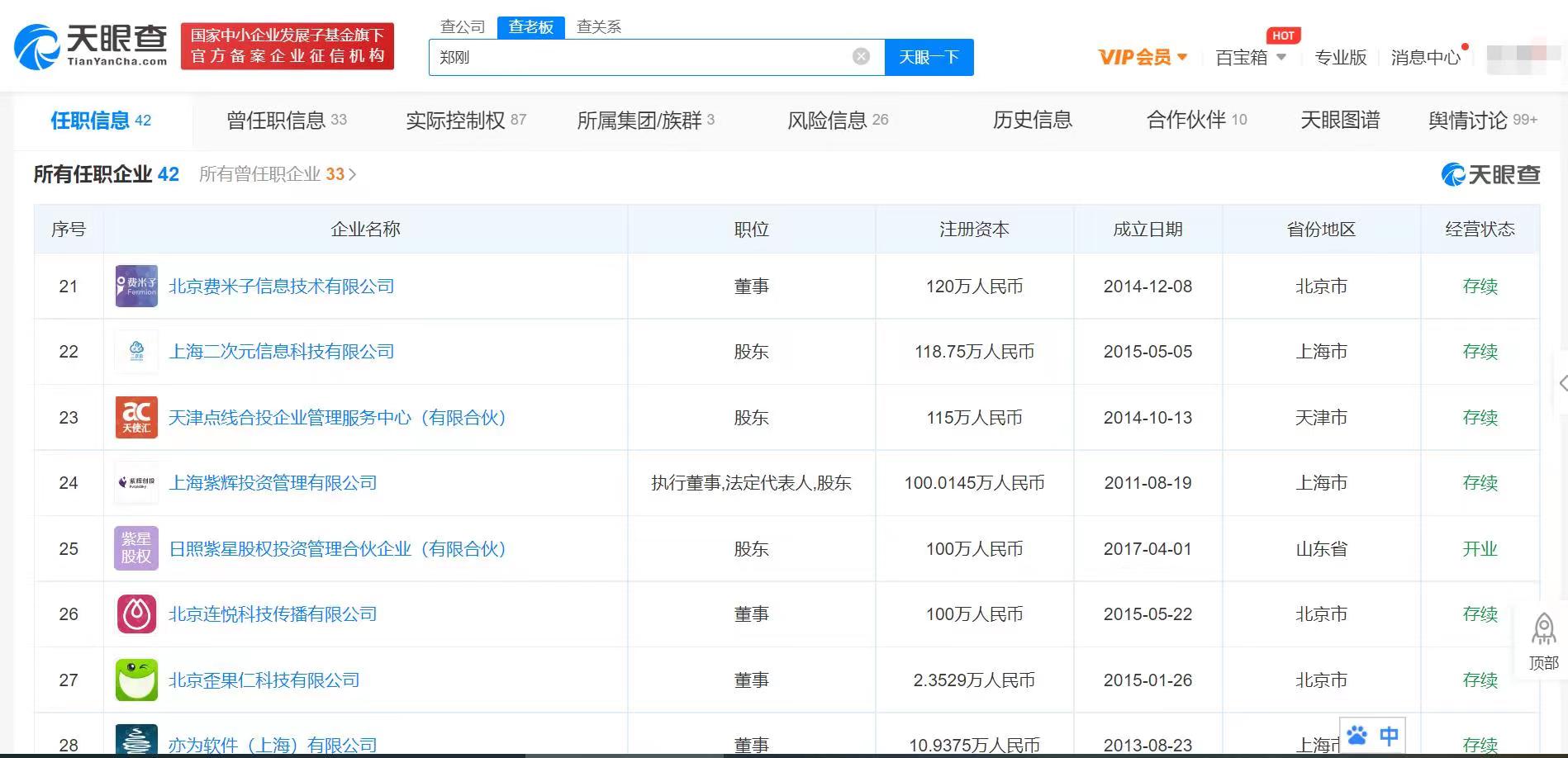Open the 北京费米子信息技术有限公司 logo thumbnail
This screenshot has height=758, width=1568.
point(136,287)
